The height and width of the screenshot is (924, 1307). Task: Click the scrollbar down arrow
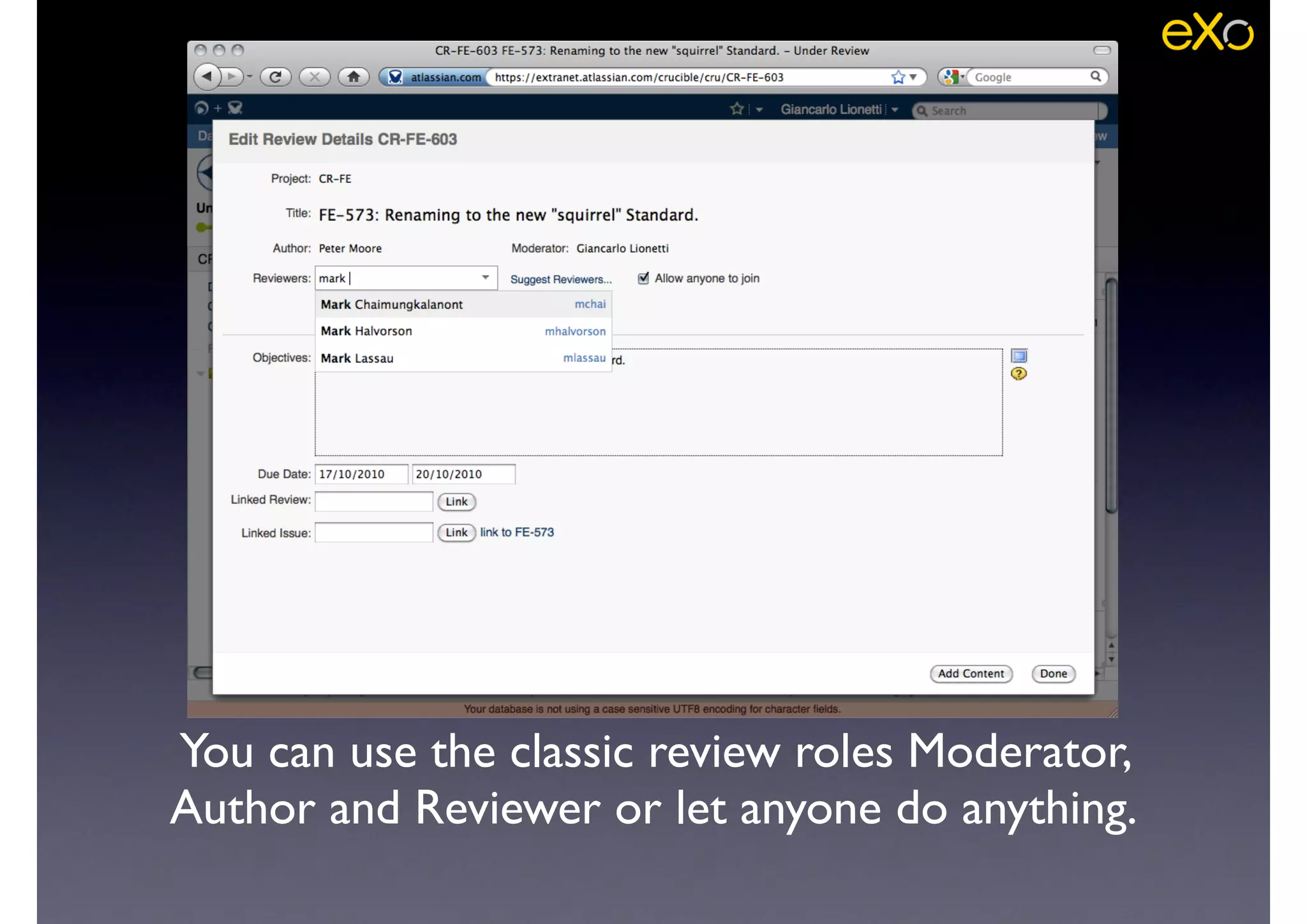1111,660
